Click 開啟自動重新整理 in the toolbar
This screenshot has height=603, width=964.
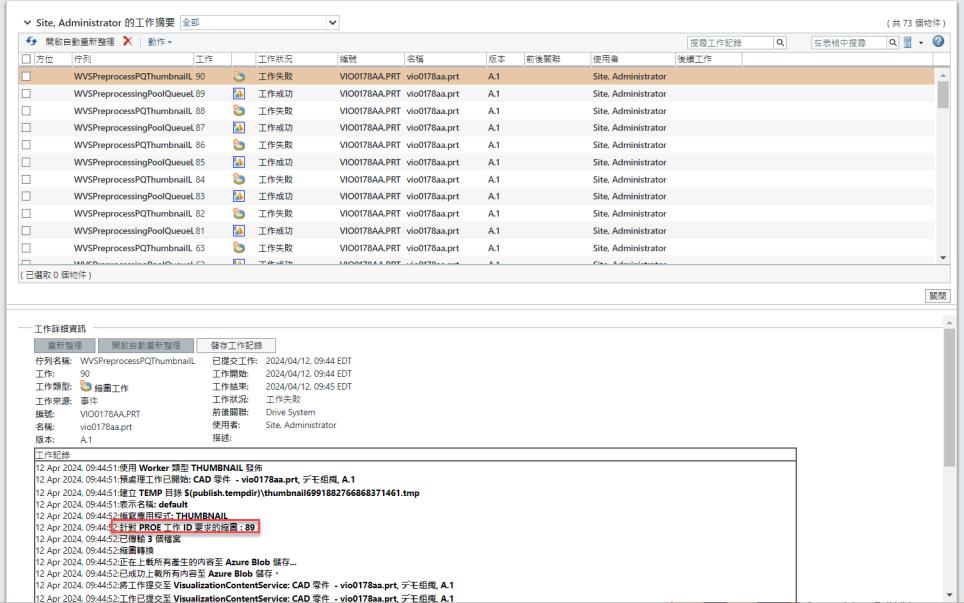(80, 42)
